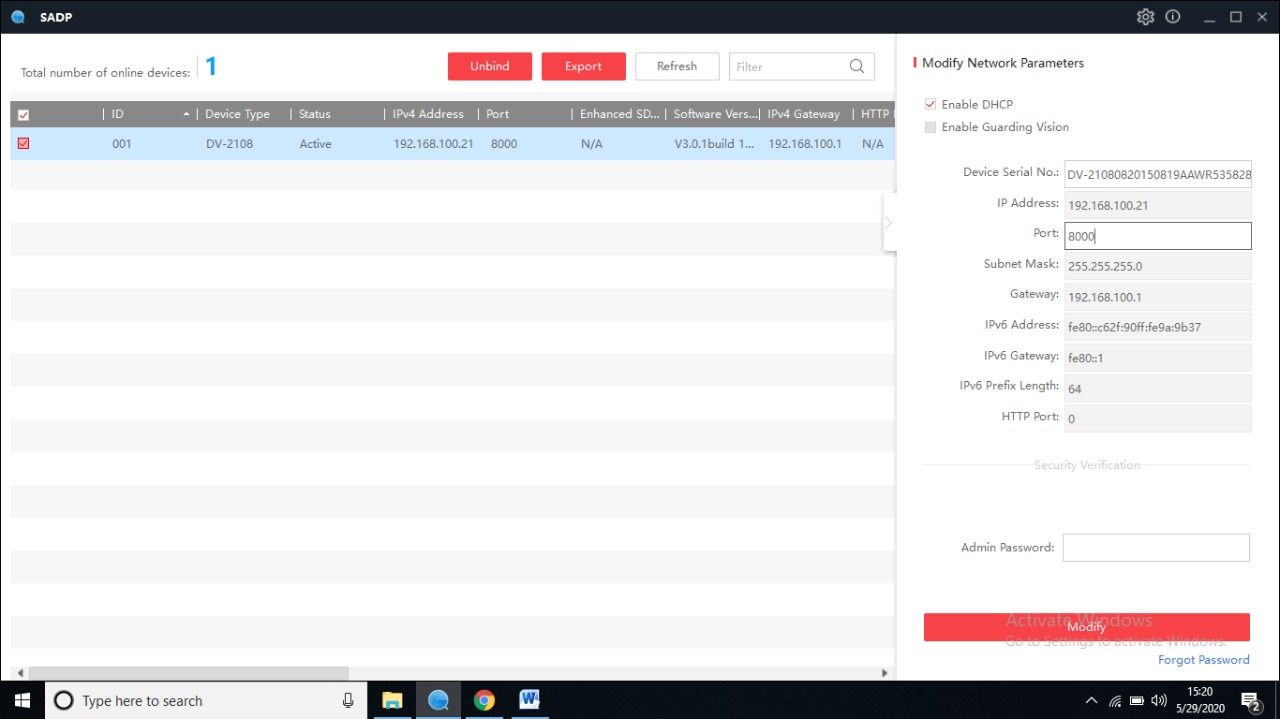Open the SADP settings gear icon
The height and width of the screenshot is (719, 1280).
[x=1145, y=17]
